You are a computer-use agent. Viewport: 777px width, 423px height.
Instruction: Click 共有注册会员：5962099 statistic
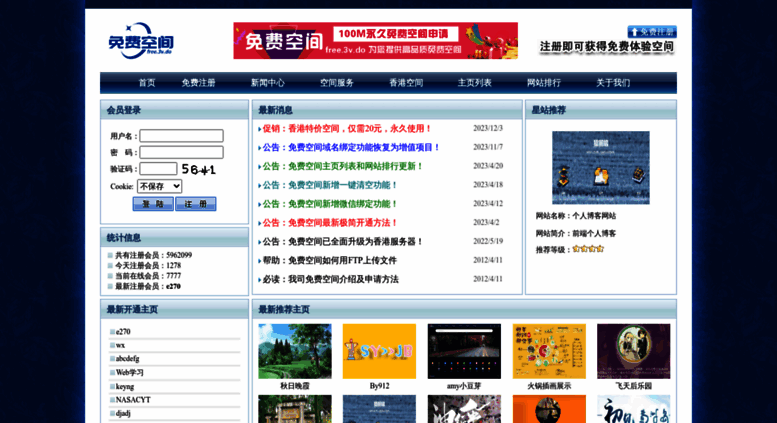coord(153,255)
